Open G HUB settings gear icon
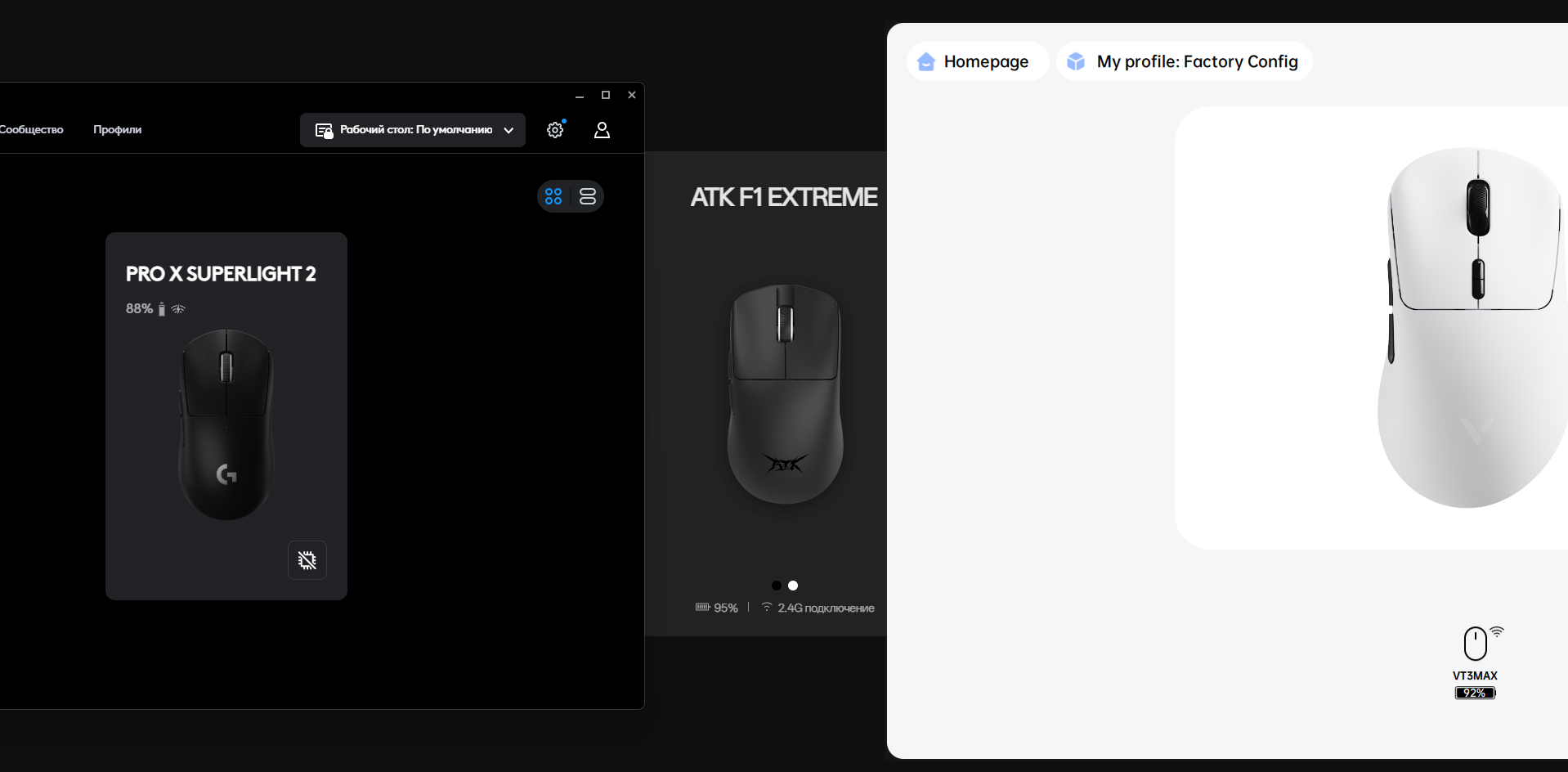The width and height of the screenshot is (1568, 772). pyautogui.click(x=555, y=130)
